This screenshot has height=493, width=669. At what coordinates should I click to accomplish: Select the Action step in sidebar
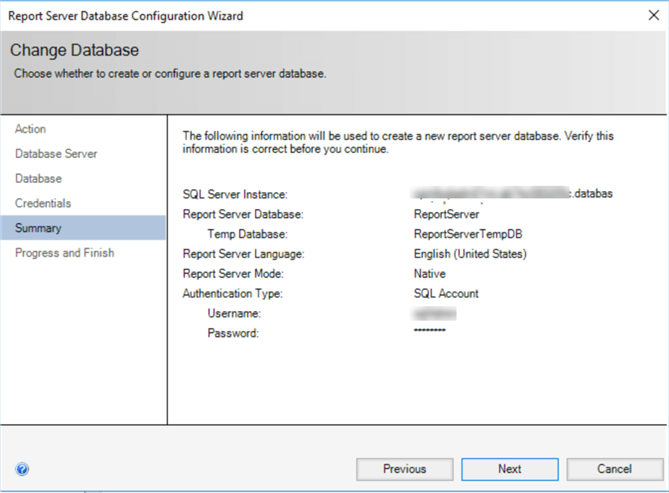(x=30, y=129)
